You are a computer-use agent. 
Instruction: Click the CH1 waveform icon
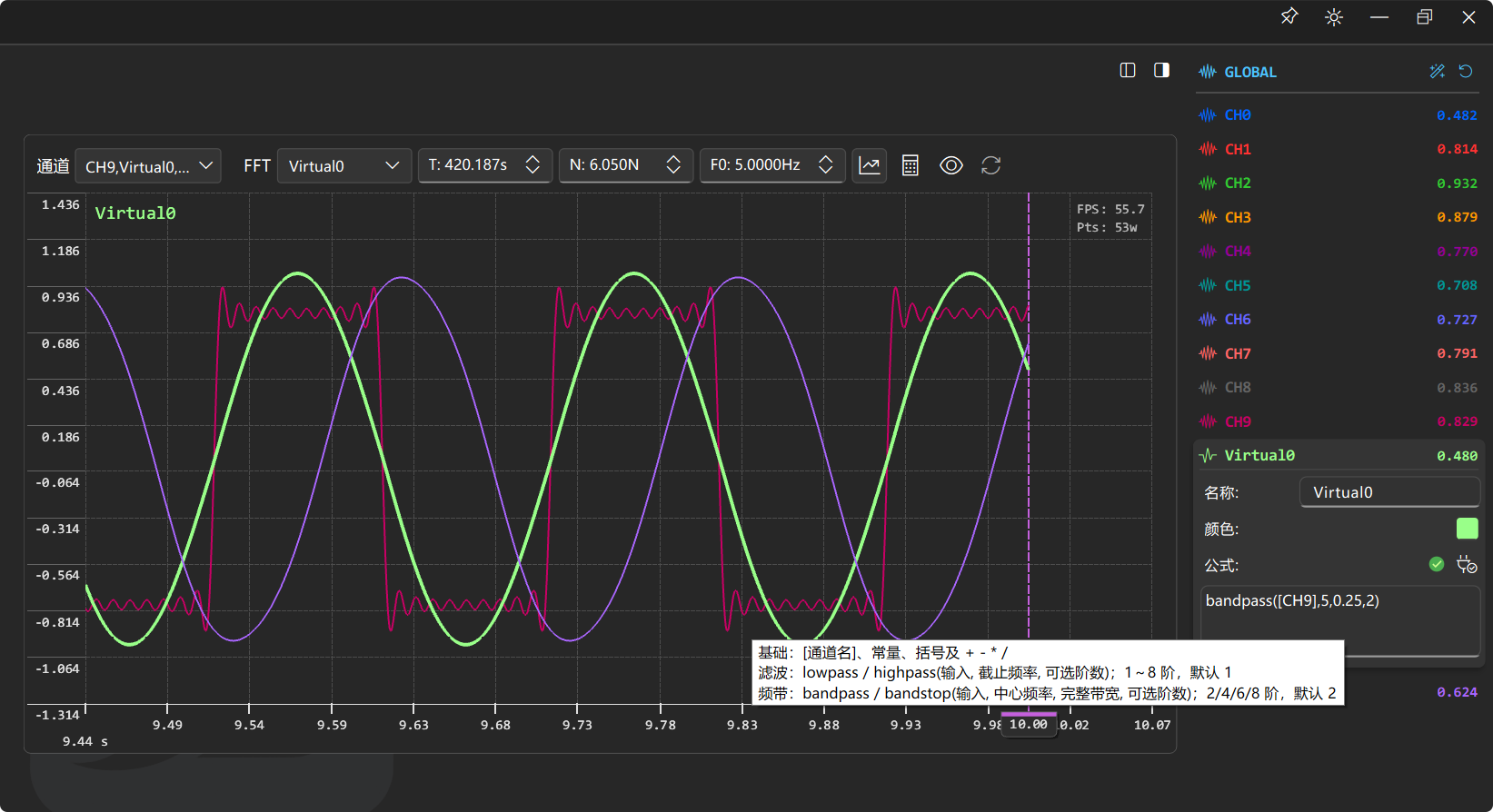pyautogui.click(x=1208, y=149)
